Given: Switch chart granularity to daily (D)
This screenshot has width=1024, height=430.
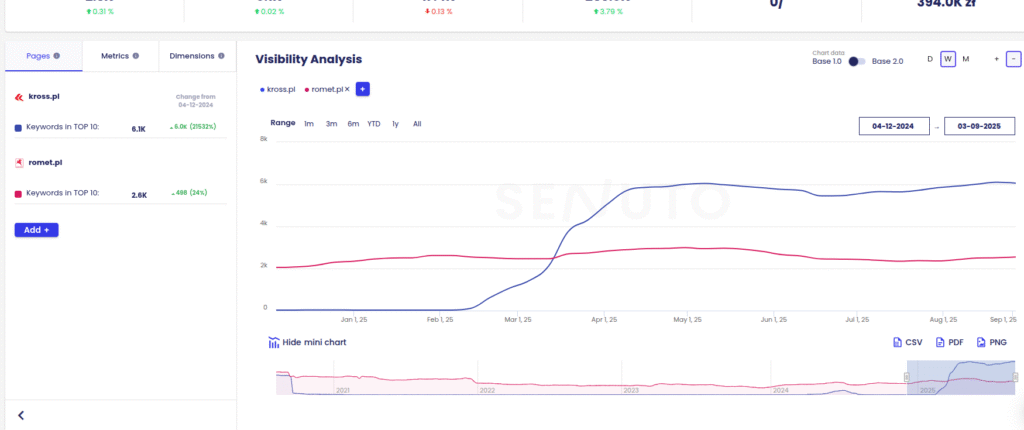Looking at the screenshot, I should pyautogui.click(x=929, y=59).
